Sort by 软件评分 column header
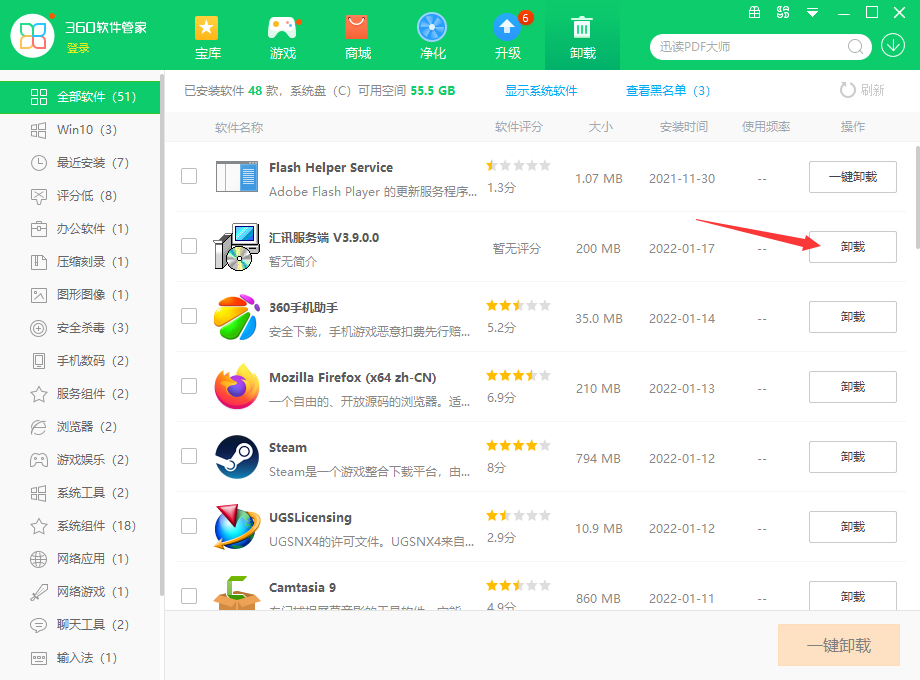Viewport: 920px width, 680px height. (x=519, y=127)
